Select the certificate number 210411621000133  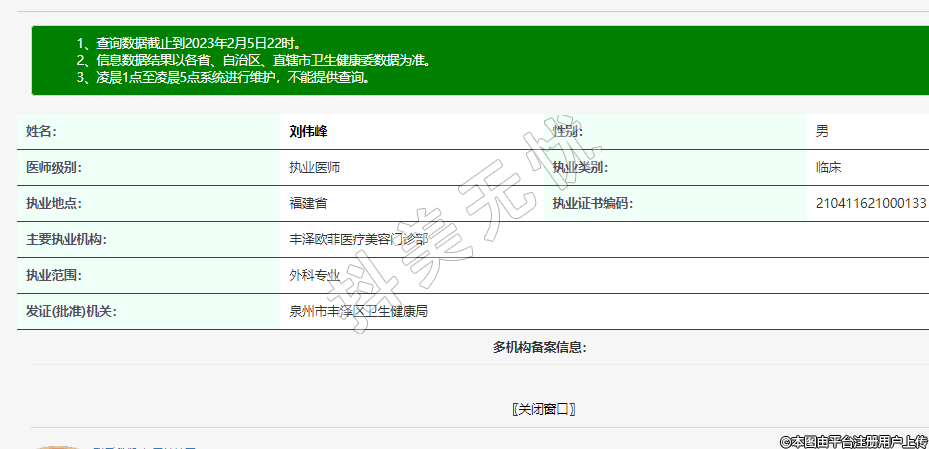tap(870, 203)
